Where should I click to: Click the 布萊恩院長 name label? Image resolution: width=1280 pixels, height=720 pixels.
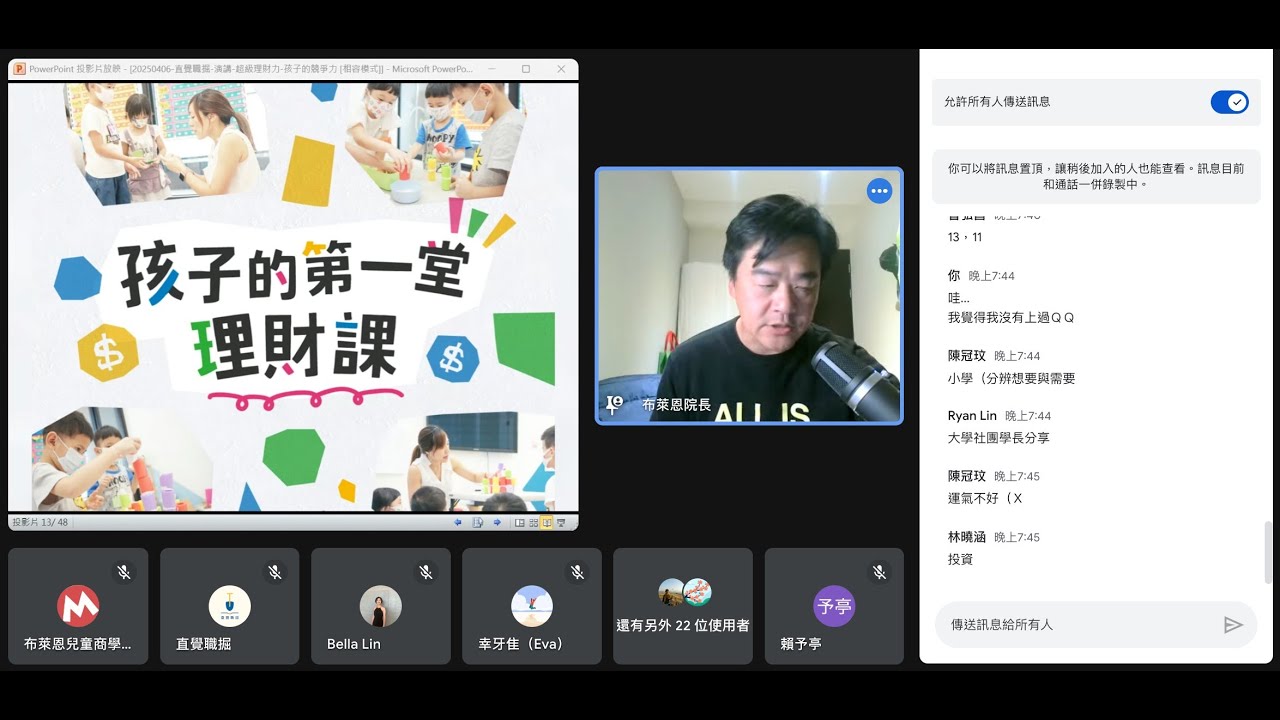[x=676, y=405]
